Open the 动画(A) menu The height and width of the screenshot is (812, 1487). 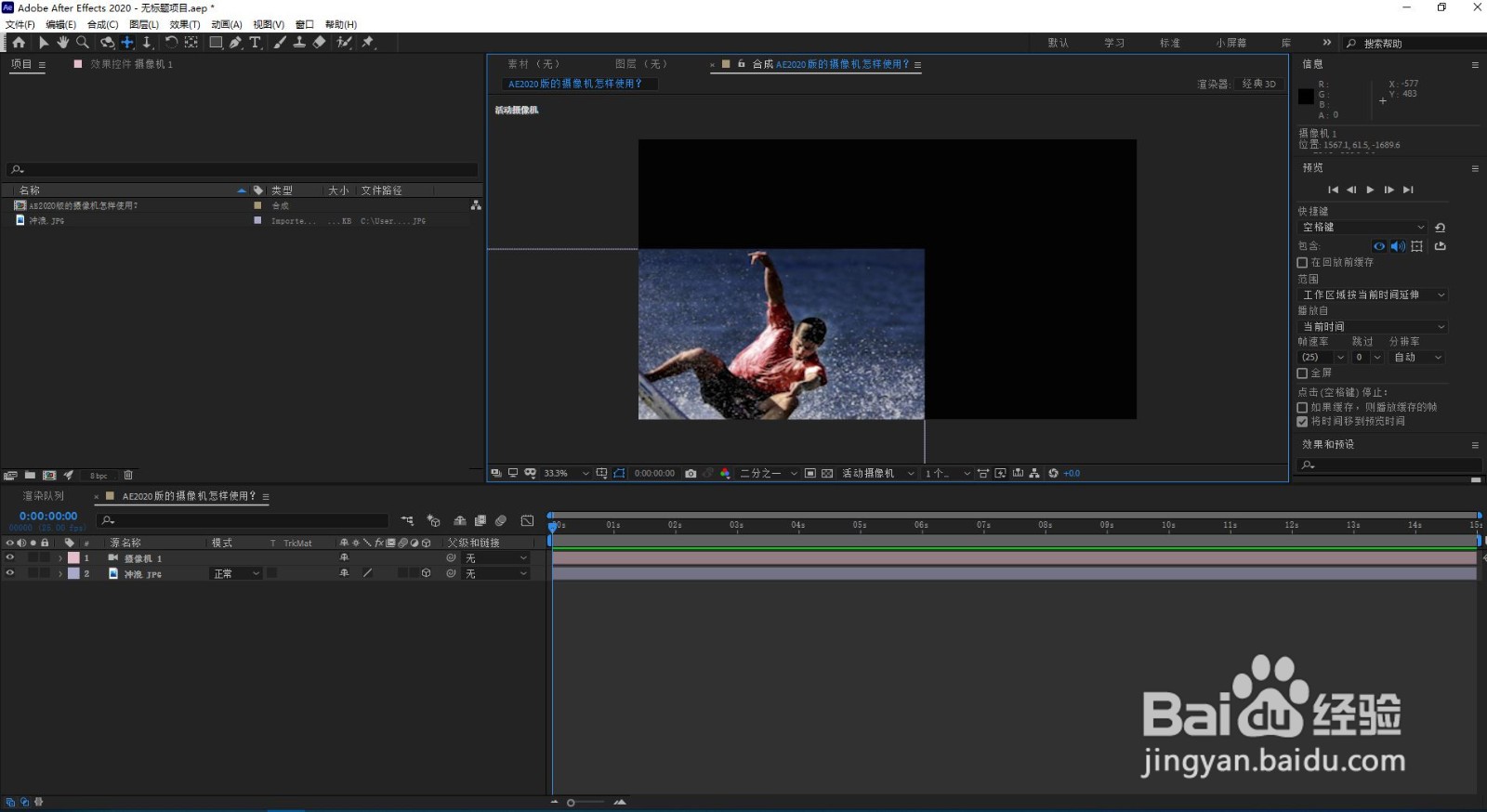click(227, 24)
